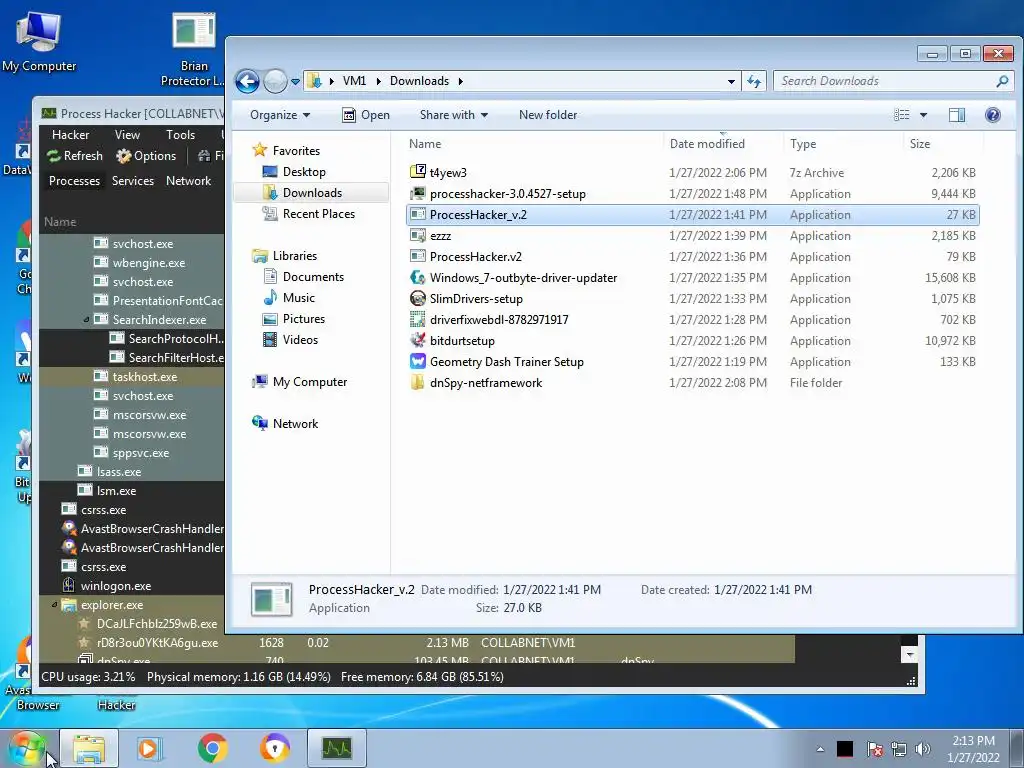The image size is (1024, 768).
Task: Select Downloads in navigation pane
Action: coord(312,193)
